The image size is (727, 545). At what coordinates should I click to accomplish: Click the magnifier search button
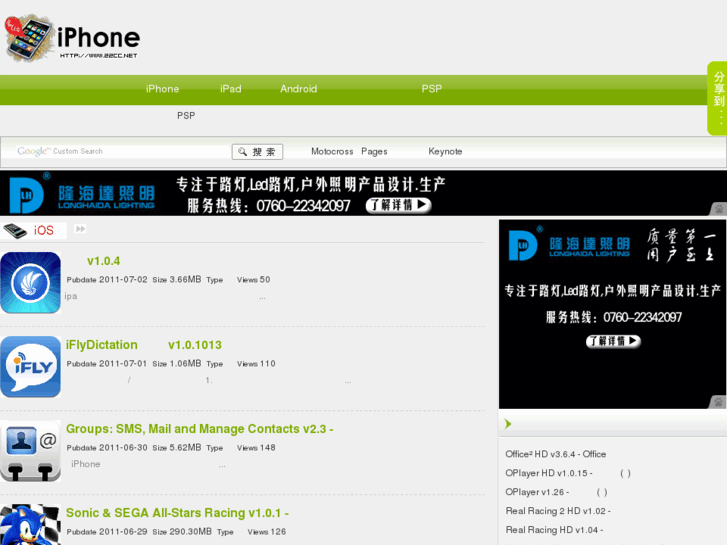(x=257, y=152)
